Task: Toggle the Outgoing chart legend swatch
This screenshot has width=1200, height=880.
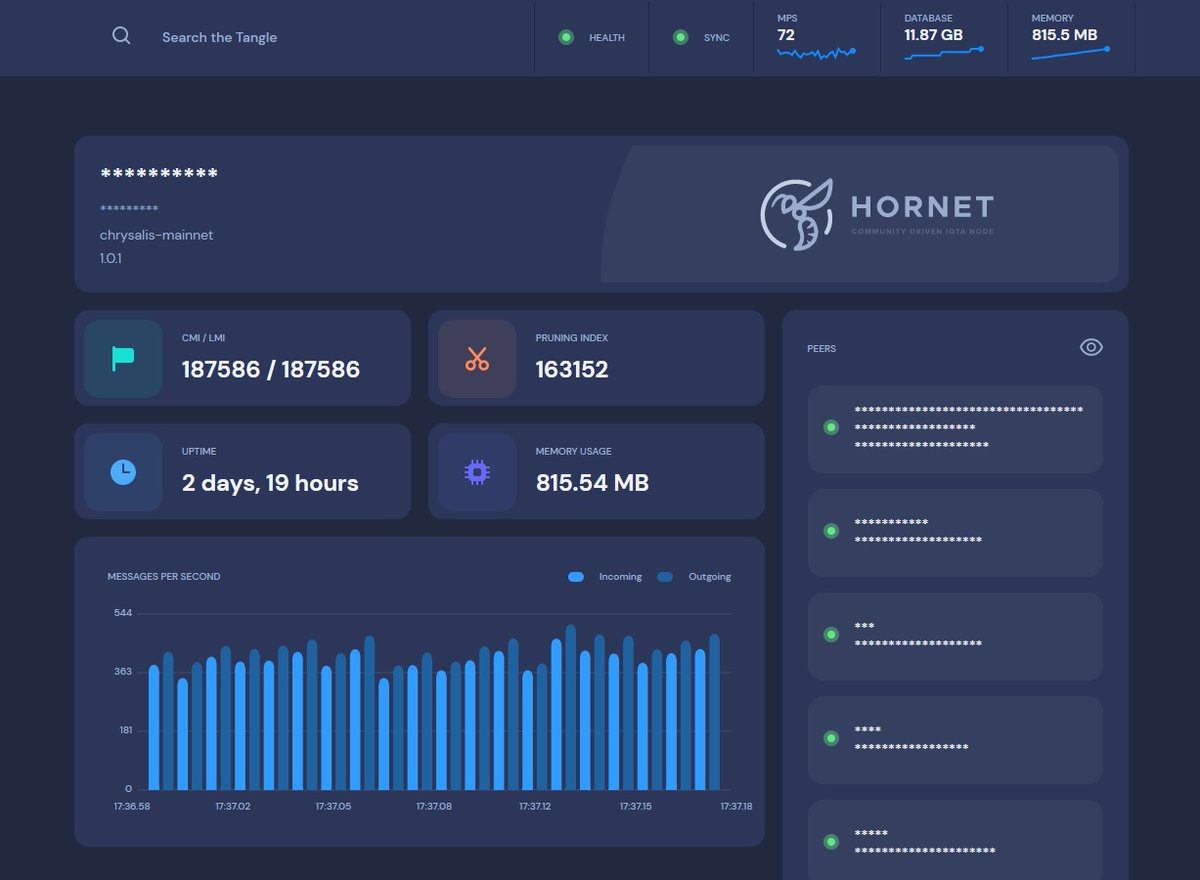Action: coord(665,577)
